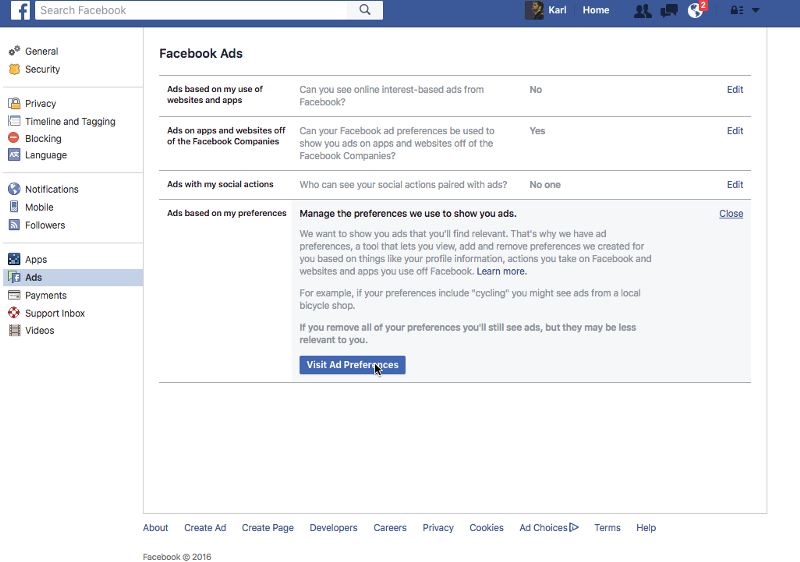Image resolution: width=800 pixels, height=562 pixels.
Task: Edit Ads with my social actions
Action: pyautogui.click(x=735, y=185)
